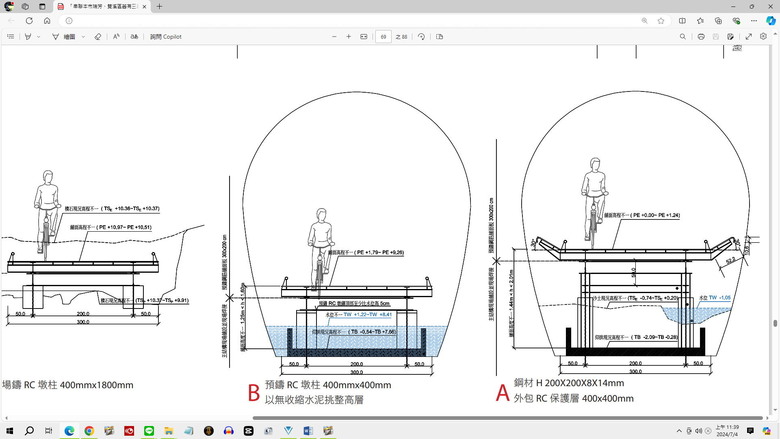
Task: Select the open PDF browser tab
Action: [102, 6]
